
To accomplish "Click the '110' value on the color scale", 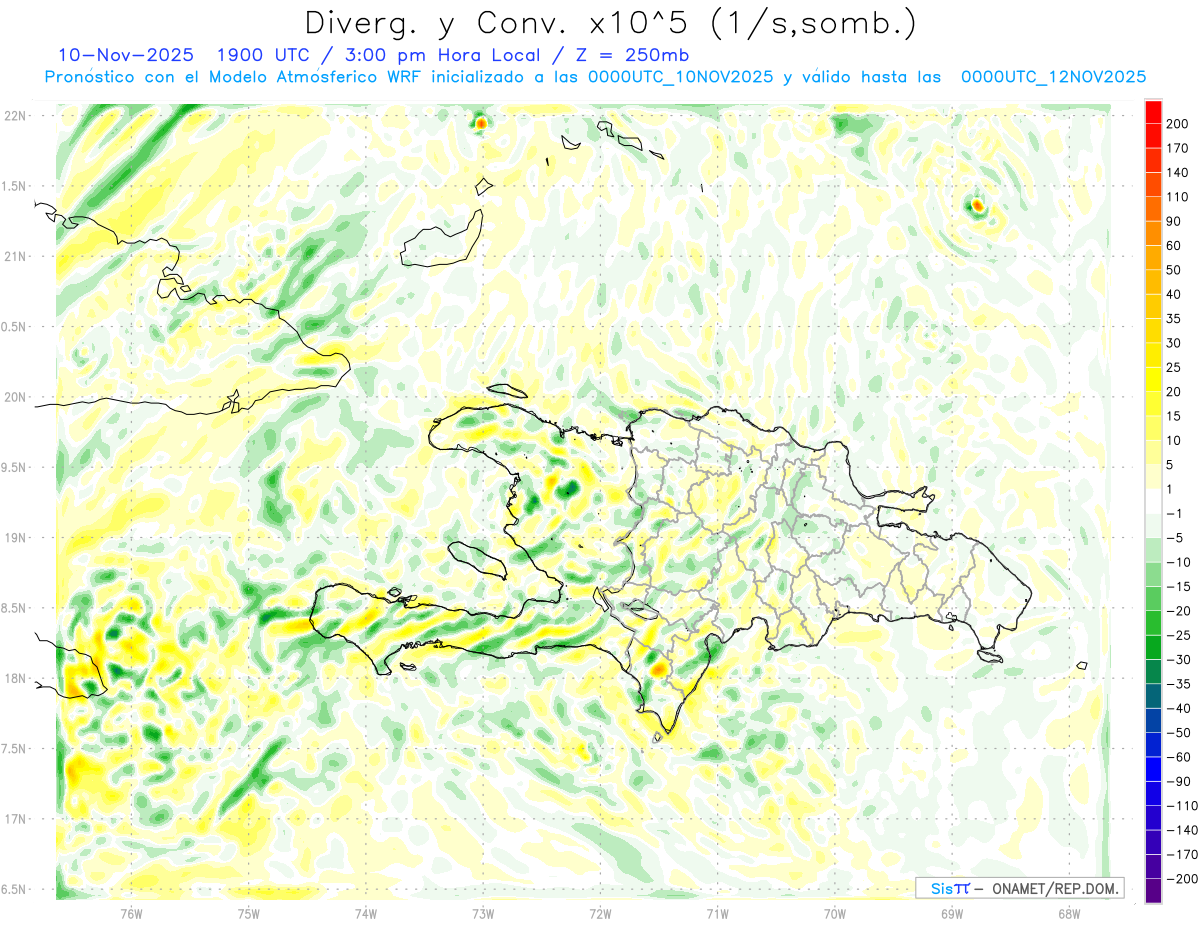I will (x=1177, y=197).
